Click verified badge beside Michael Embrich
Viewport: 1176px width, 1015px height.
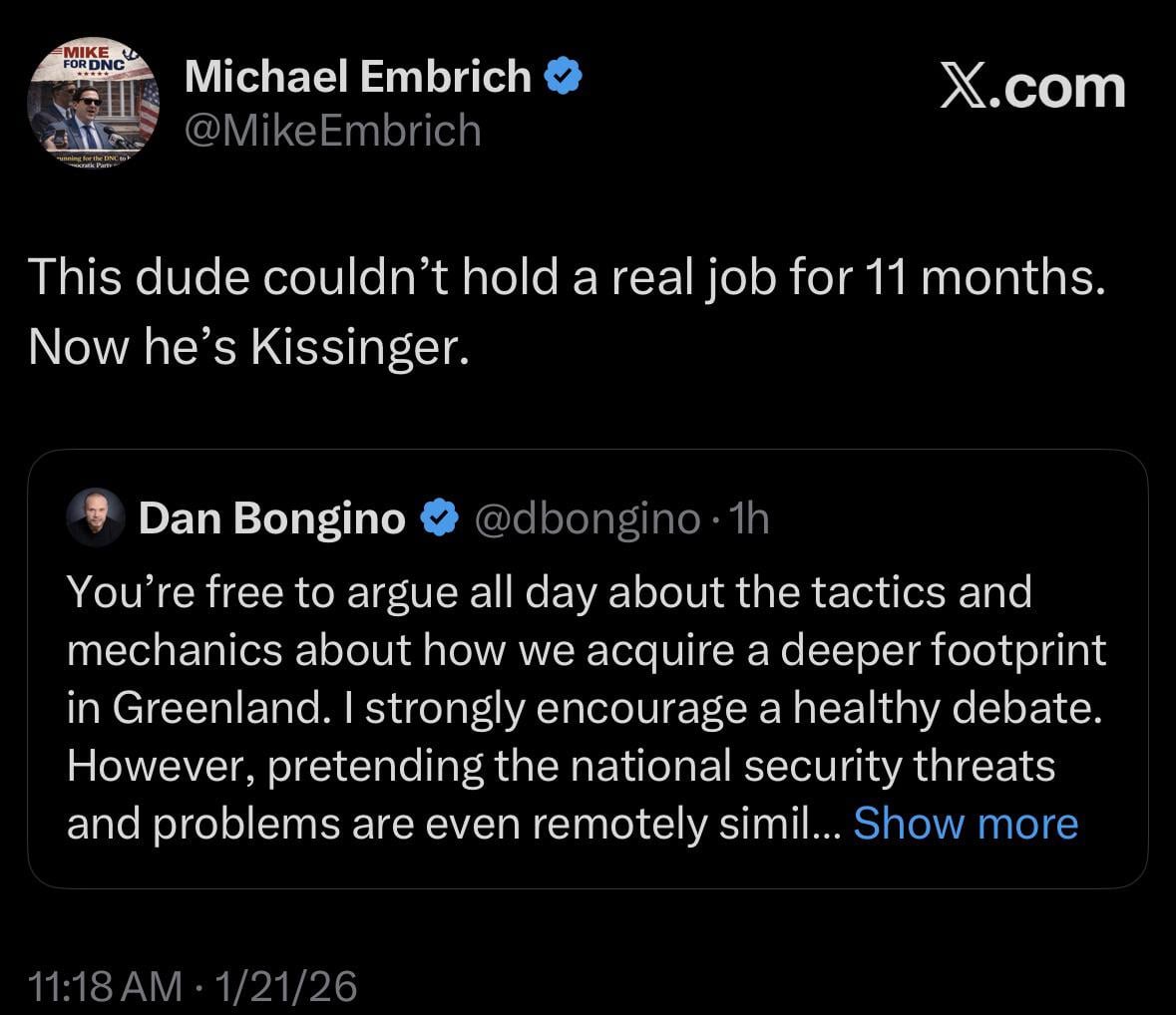click(564, 77)
